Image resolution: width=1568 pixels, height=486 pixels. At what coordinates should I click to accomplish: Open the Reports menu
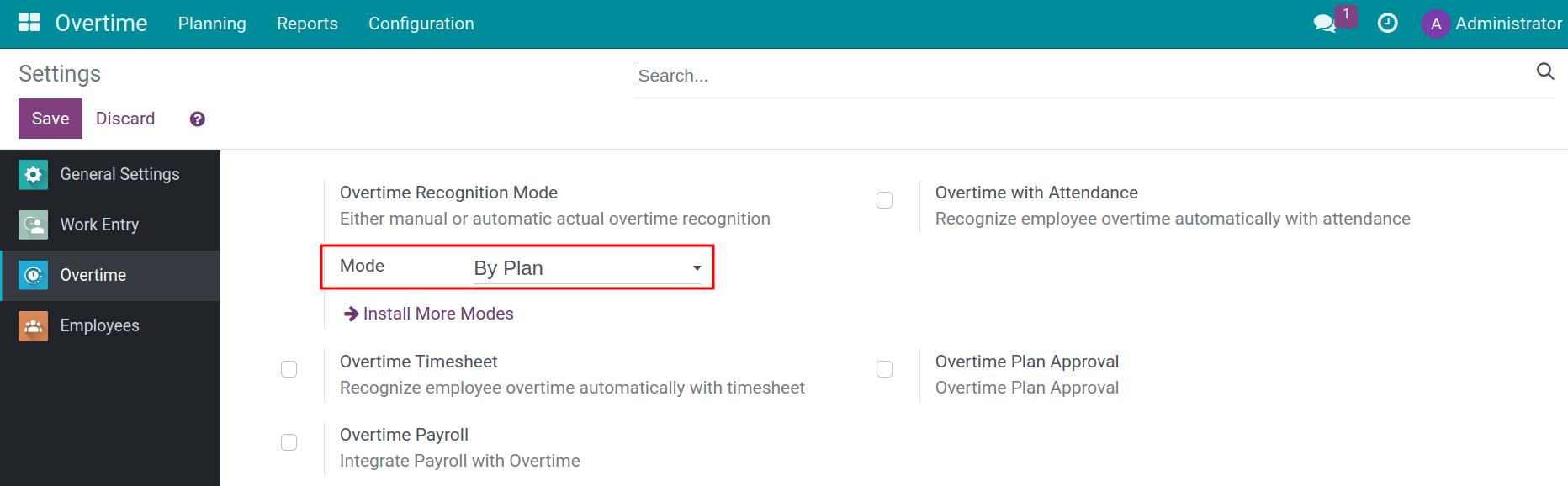(x=307, y=24)
